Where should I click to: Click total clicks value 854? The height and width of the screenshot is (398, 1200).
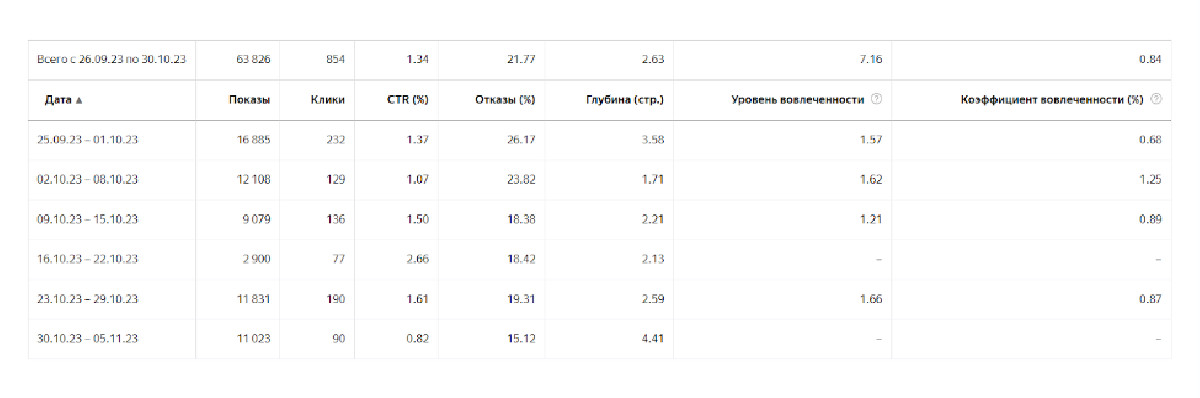point(335,60)
